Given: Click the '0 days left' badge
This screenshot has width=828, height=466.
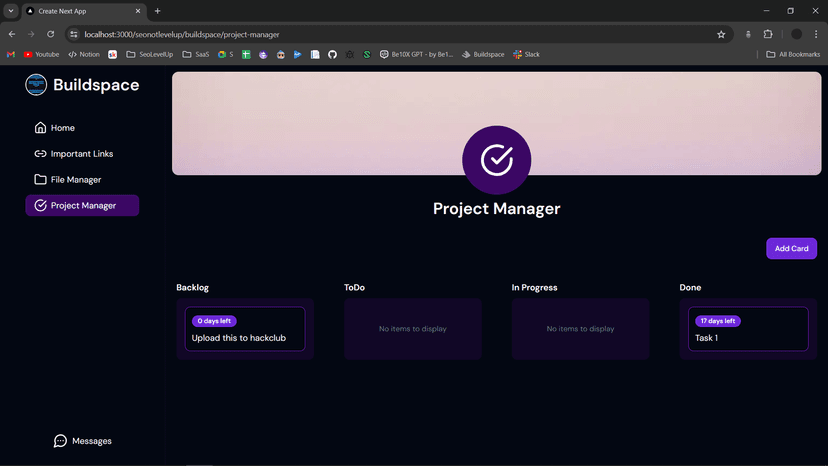Looking at the screenshot, I should (214, 321).
